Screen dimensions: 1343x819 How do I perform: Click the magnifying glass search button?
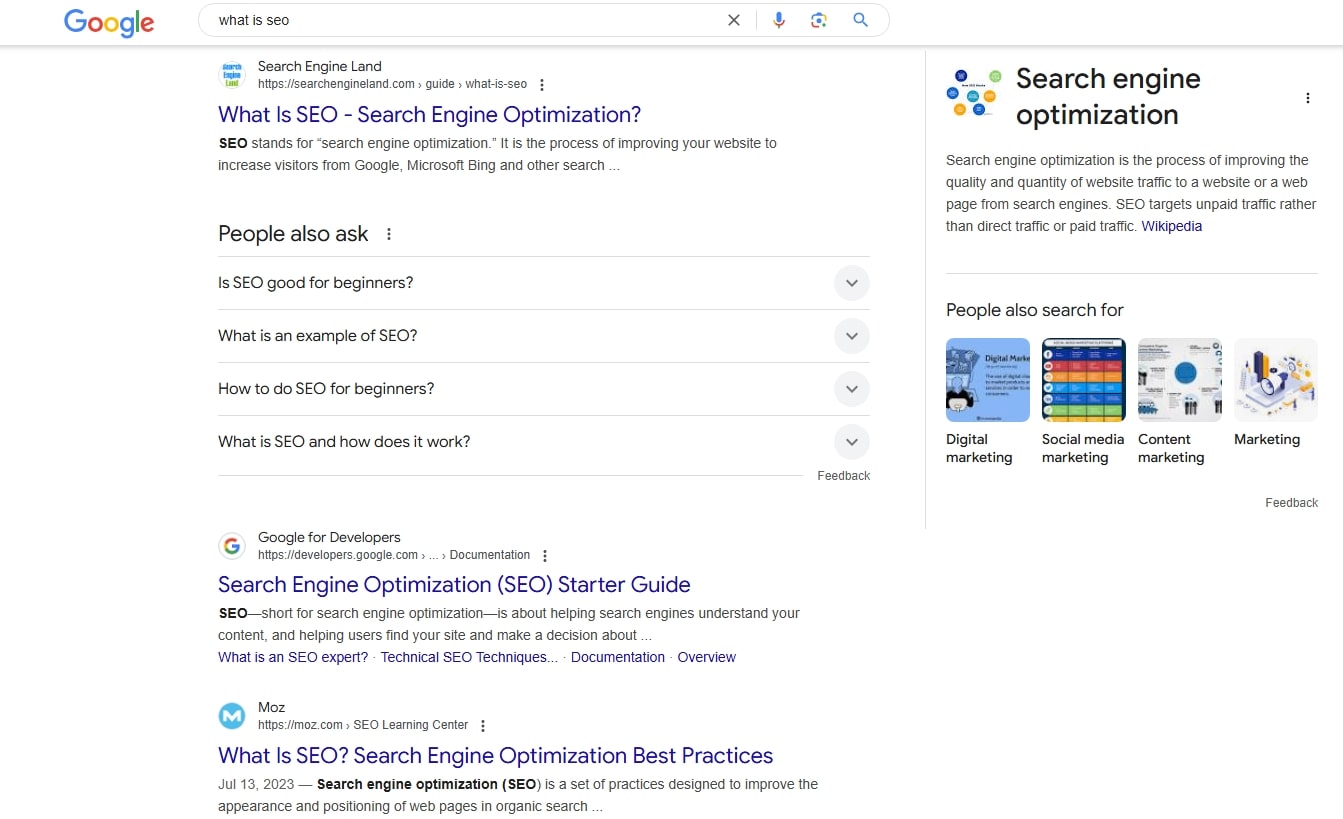860,20
